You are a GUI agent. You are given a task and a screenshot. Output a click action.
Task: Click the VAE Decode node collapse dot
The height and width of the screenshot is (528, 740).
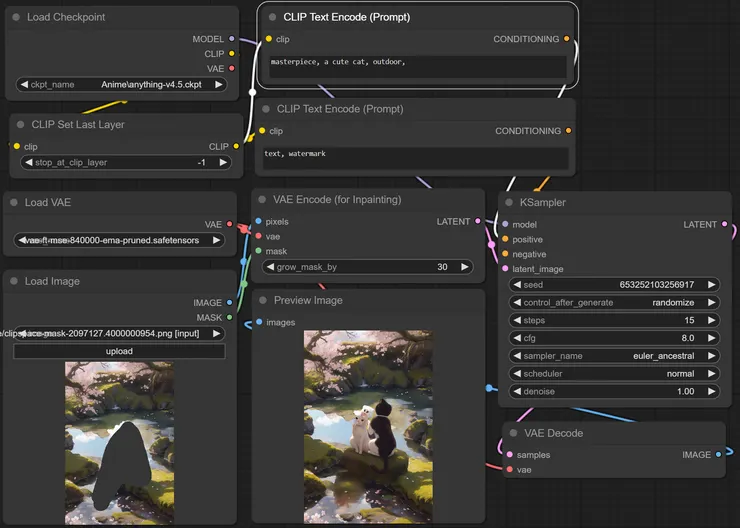pyautogui.click(x=512, y=433)
